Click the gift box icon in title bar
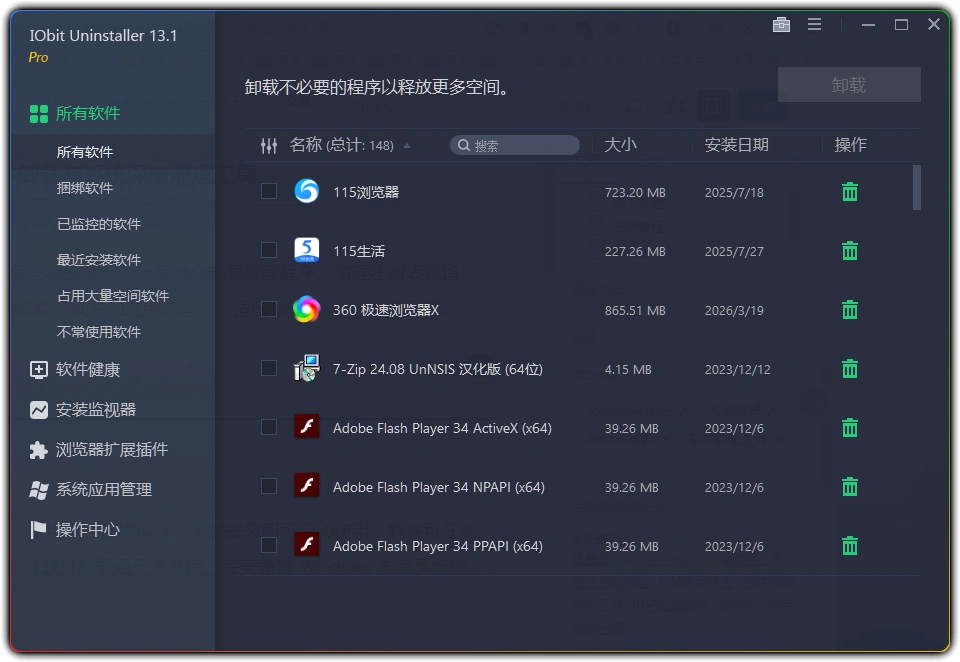 (x=782, y=24)
